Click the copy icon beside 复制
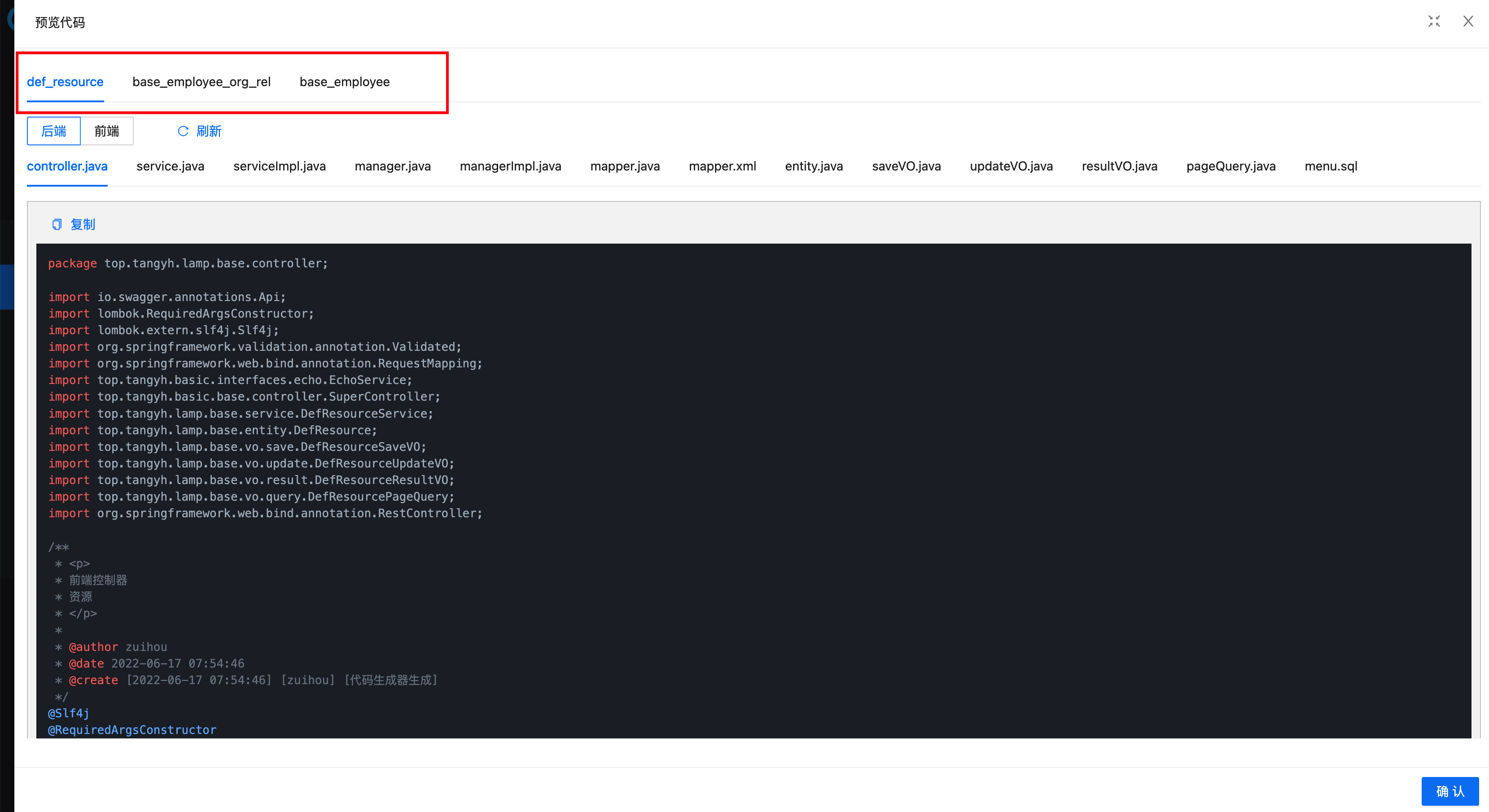Screen dimensions: 1489x812 pos(57,224)
